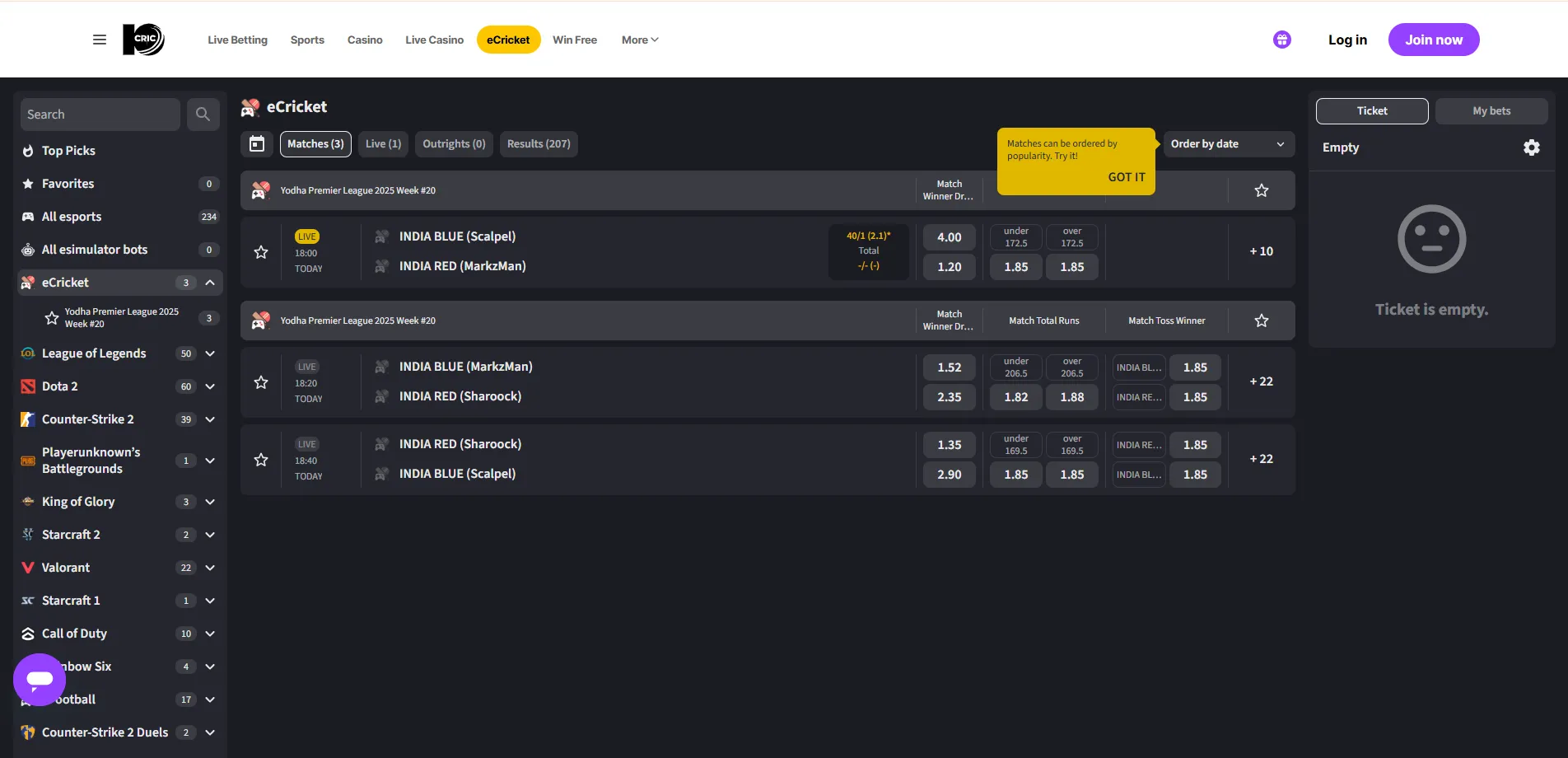Switch to My bets tab
Image resolution: width=1568 pixels, height=758 pixels.
(1491, 111)
